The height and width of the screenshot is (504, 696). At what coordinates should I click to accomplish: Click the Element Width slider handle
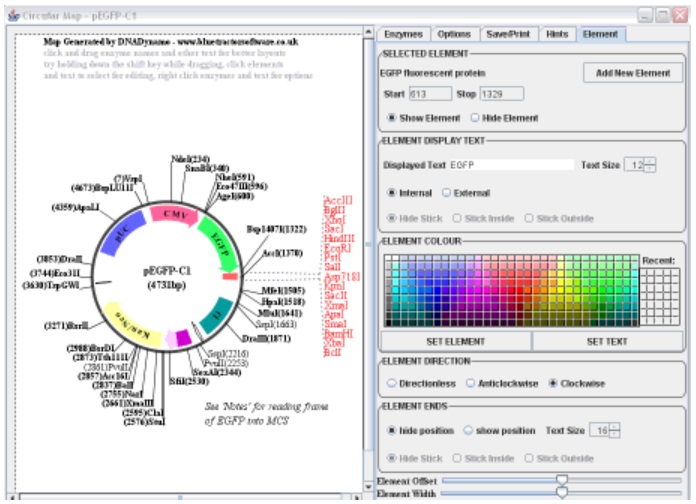coord(562,492)
